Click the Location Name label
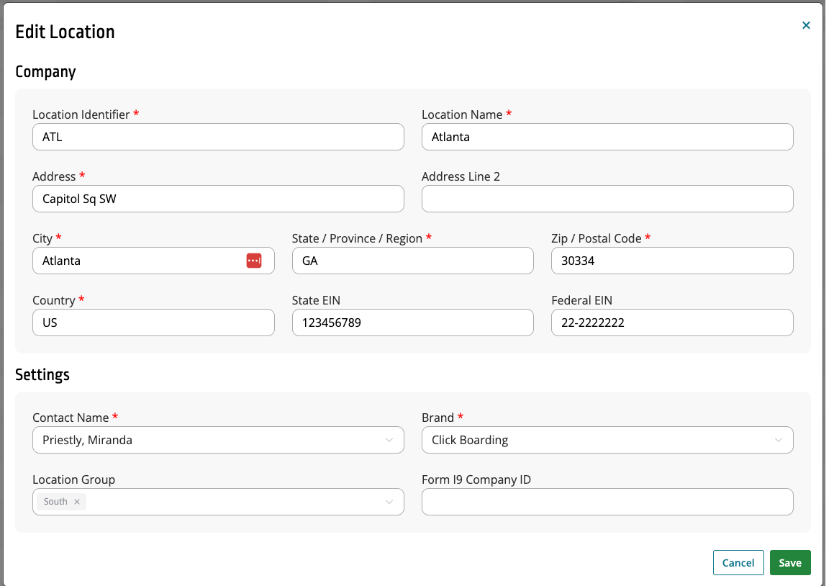Screen dimensions: 828x586 462,115
